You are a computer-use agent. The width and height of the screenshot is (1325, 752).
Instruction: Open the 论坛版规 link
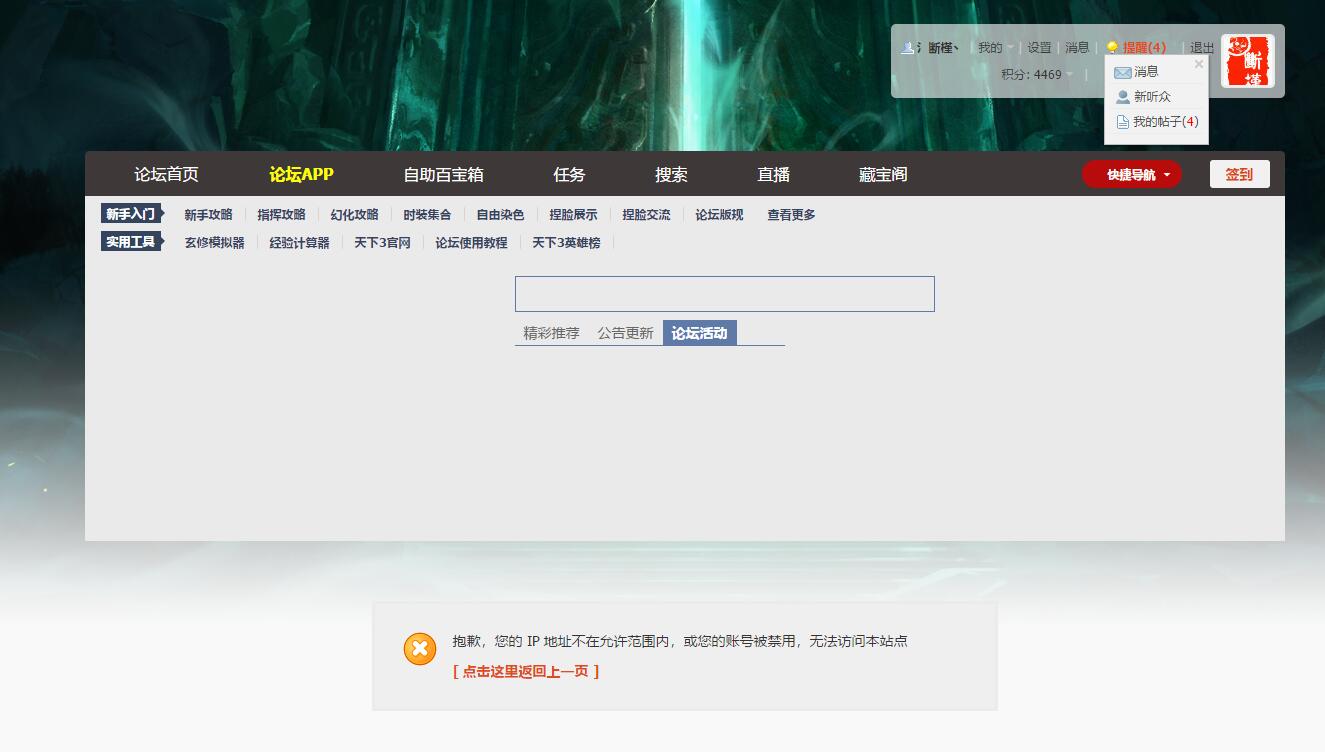(719, 215)
